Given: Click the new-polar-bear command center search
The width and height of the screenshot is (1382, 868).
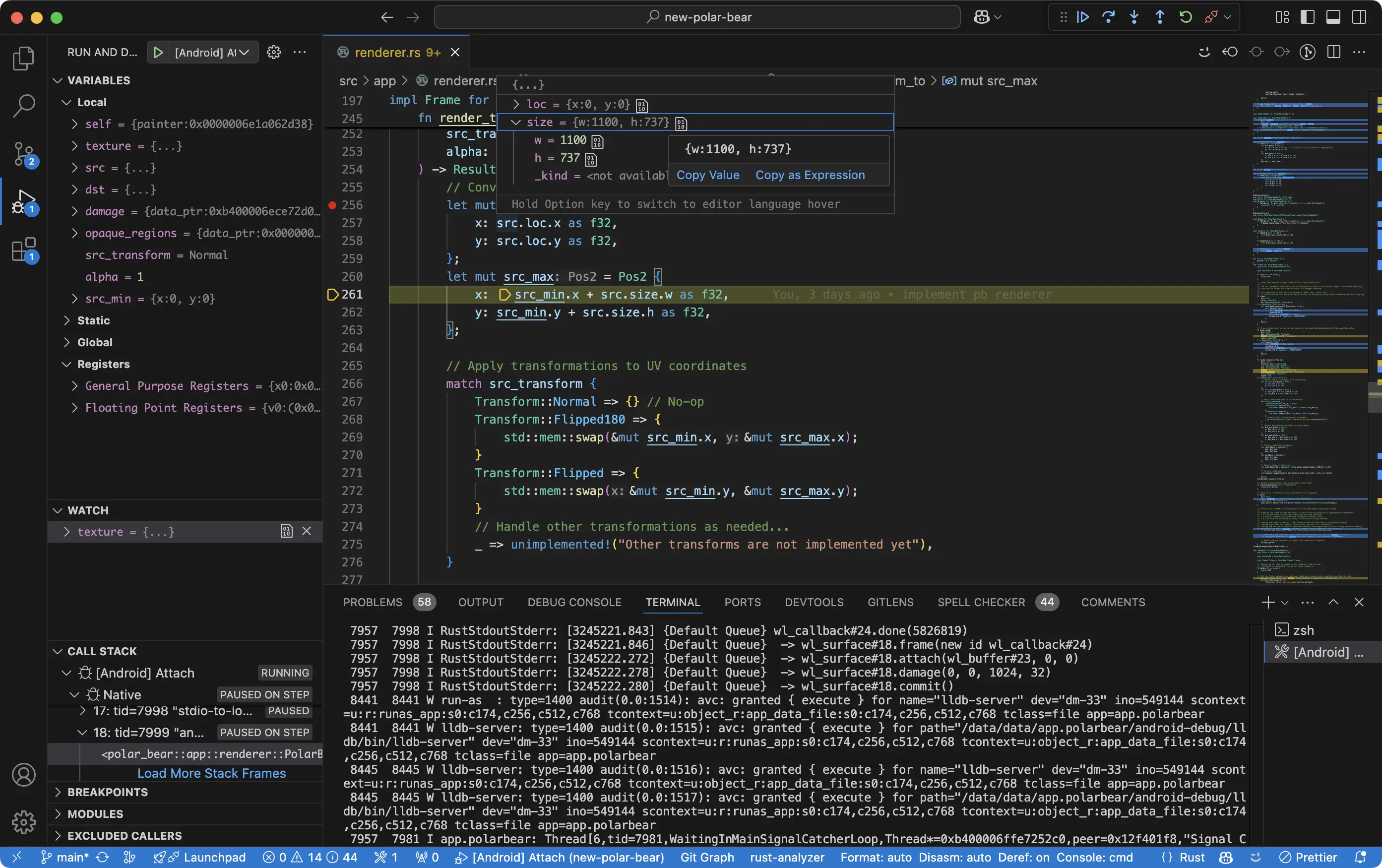Looking at the screenshot, I should tap(697, 17).
